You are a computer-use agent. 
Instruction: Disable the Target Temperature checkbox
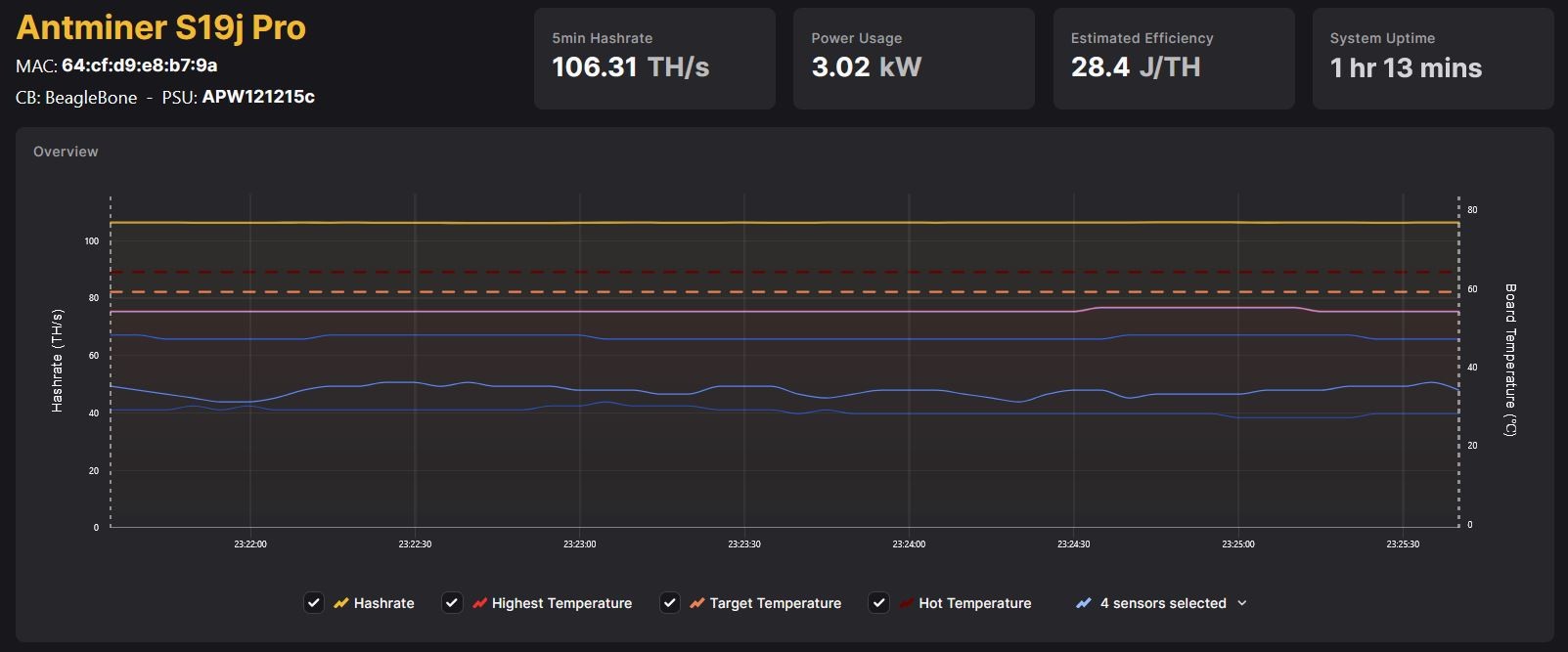point(669,603)
